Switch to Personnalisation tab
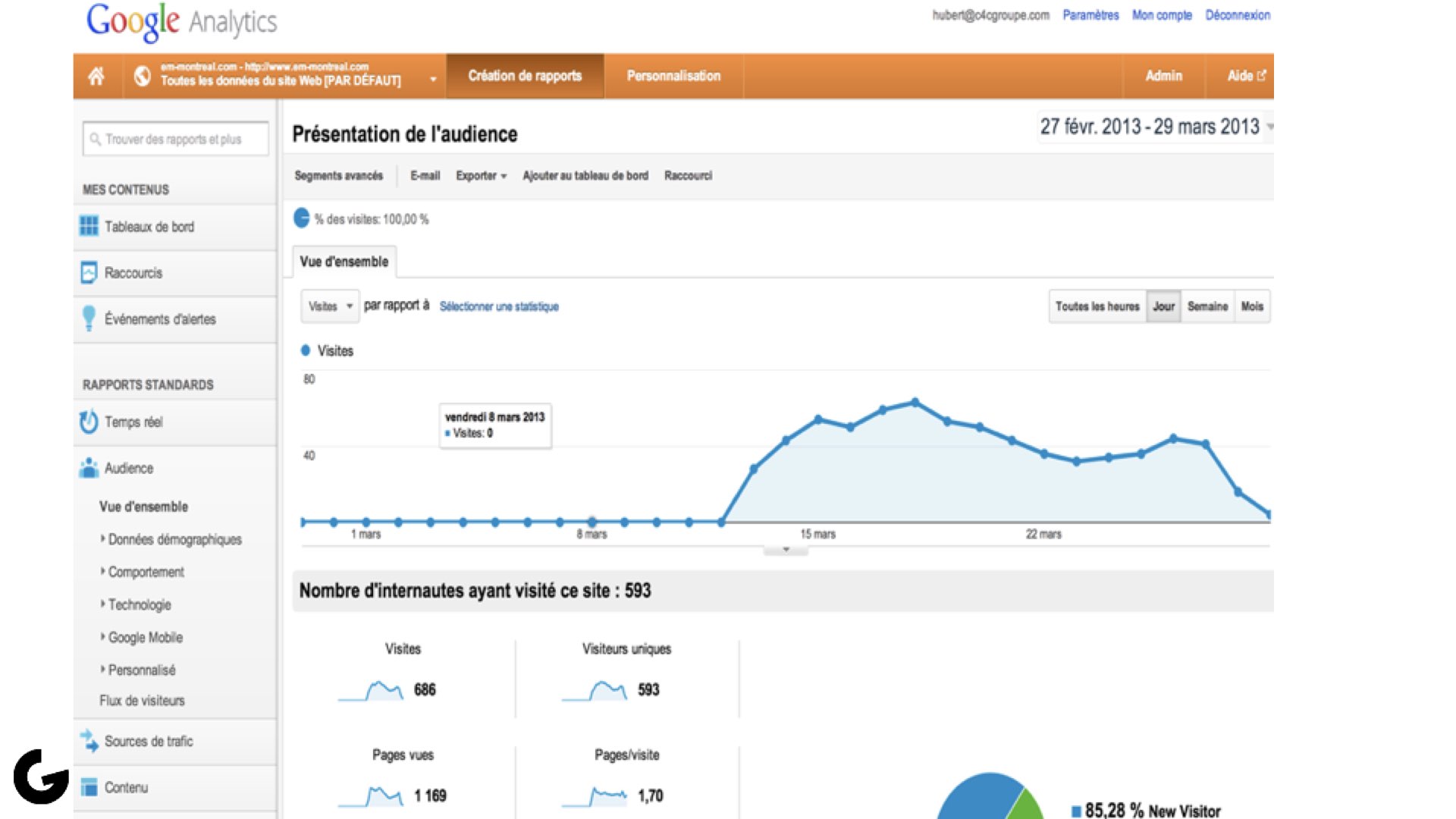The width and height of the screenshot is (1456, 819). point(673,76)
